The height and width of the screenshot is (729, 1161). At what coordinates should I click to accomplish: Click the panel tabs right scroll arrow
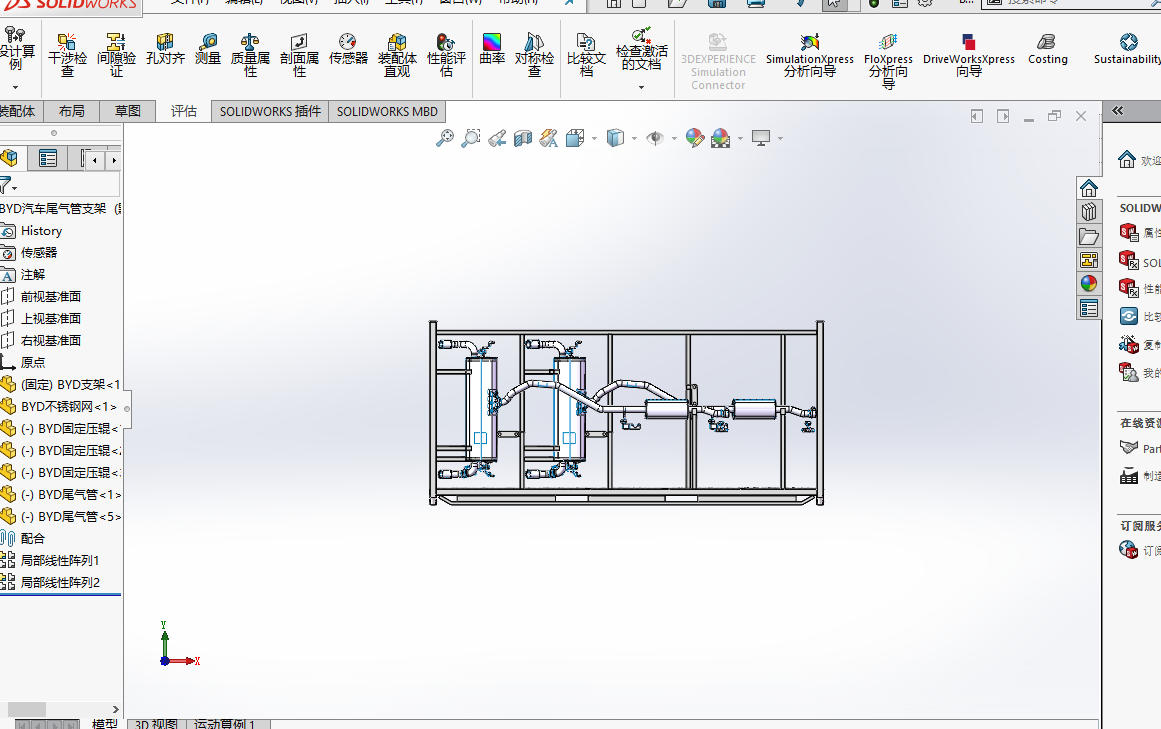[113, 160]
